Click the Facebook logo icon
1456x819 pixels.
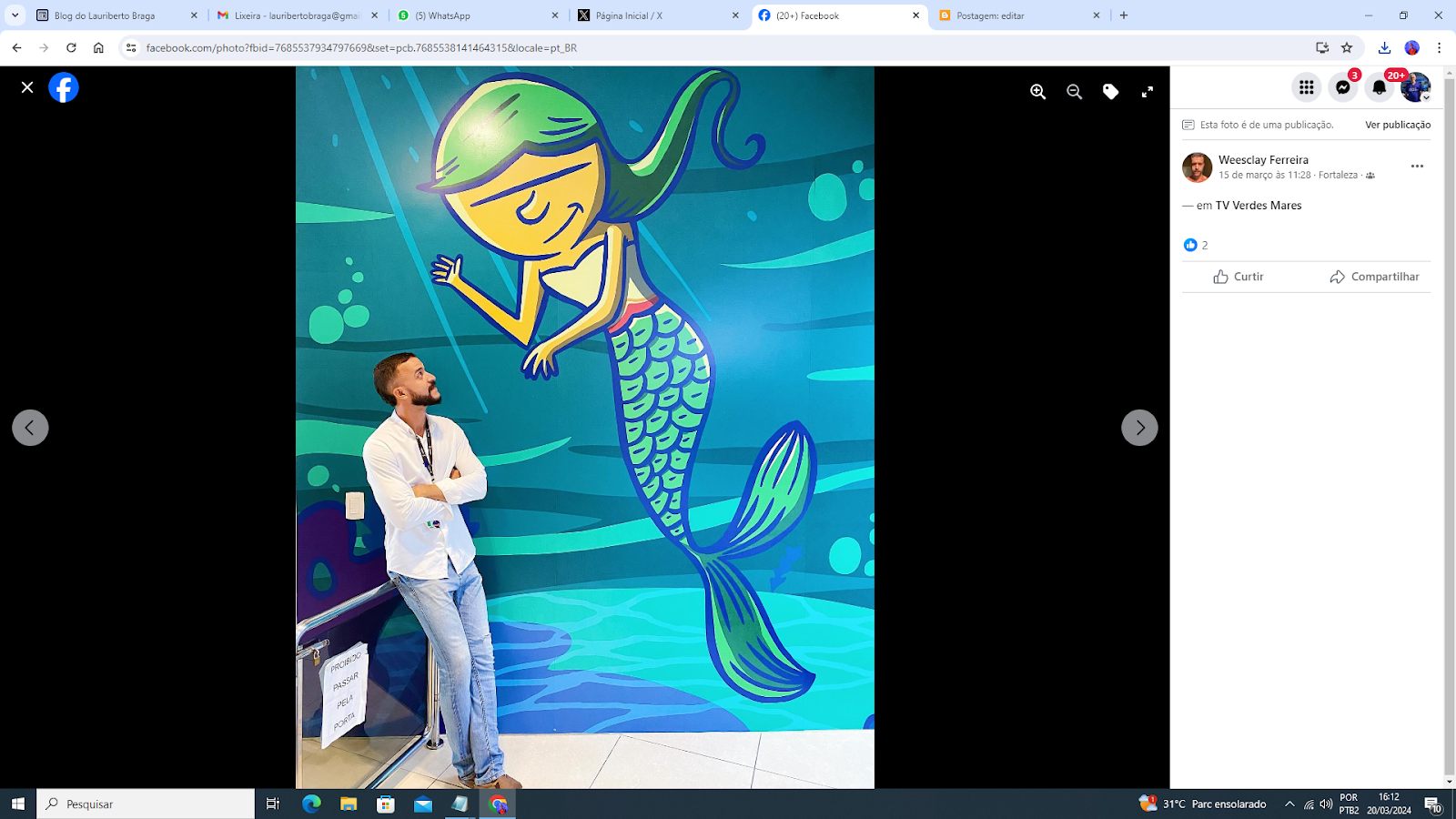(x=64, y=87)
